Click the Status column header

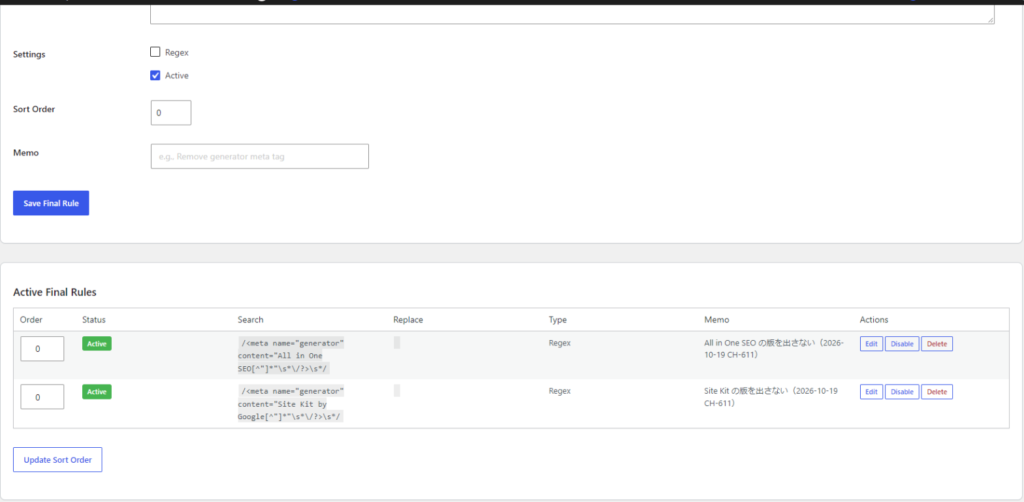coord(94,320)
